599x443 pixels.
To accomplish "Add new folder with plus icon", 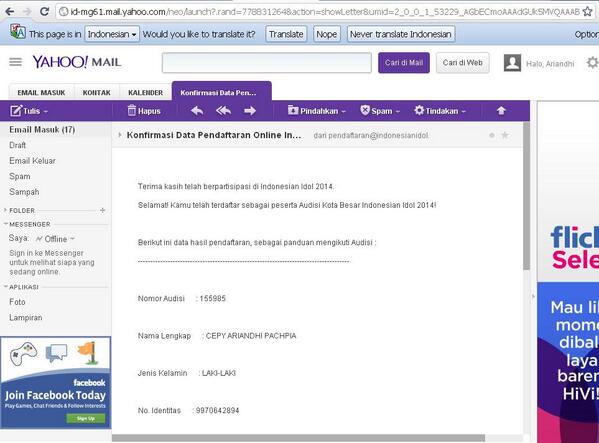I will (x=102, y=210).
